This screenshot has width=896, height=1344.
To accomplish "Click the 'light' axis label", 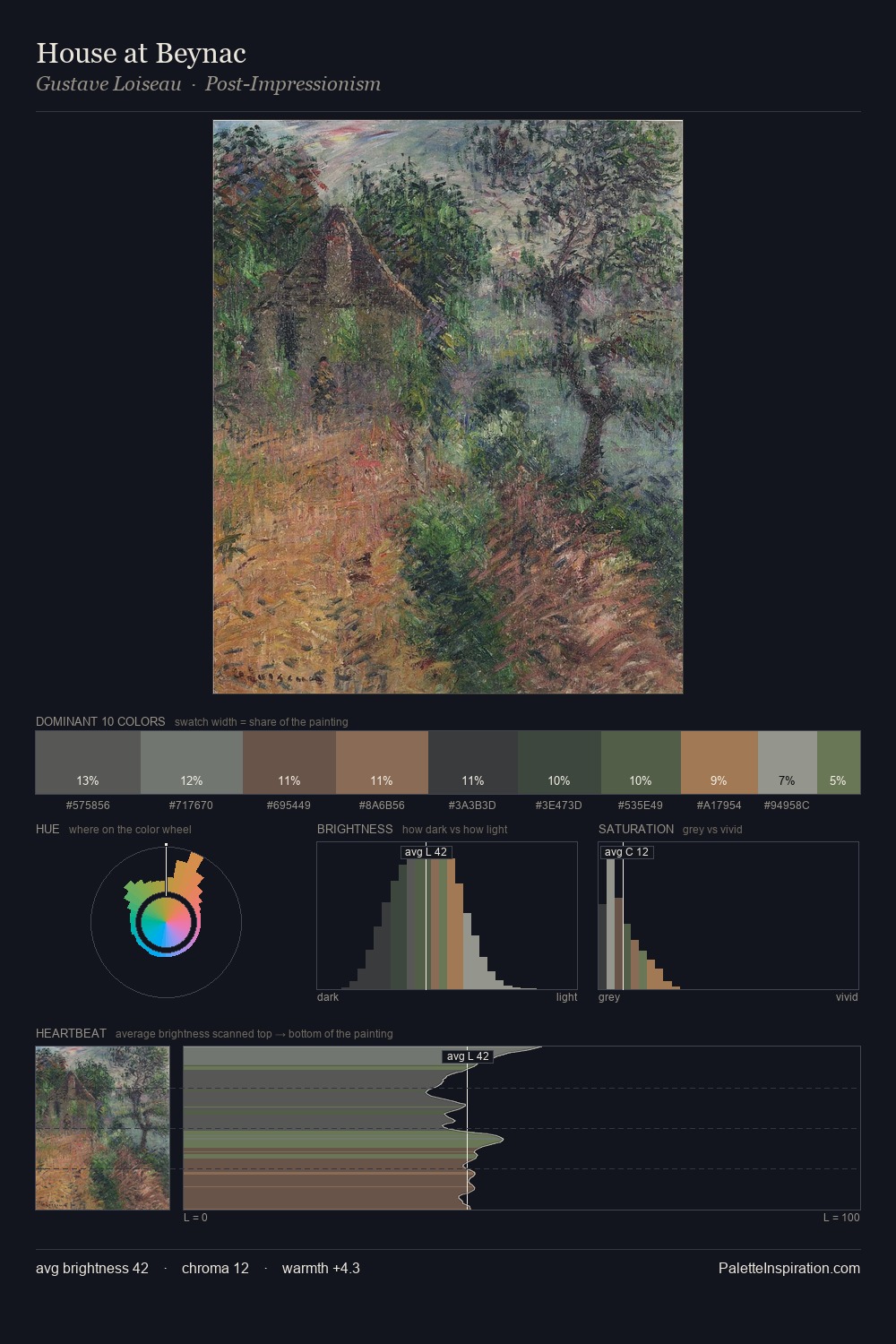I will click(566, 997).
